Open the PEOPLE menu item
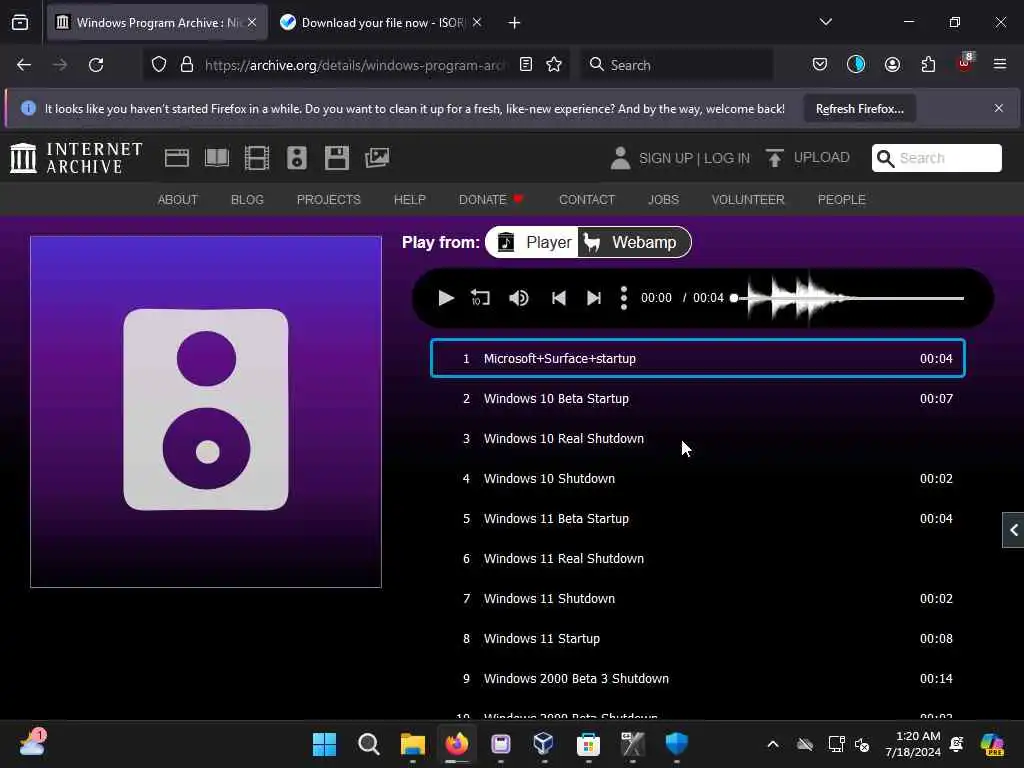Screen dimensions: 1024x768 pyautogui.click(x=842, y=200)
